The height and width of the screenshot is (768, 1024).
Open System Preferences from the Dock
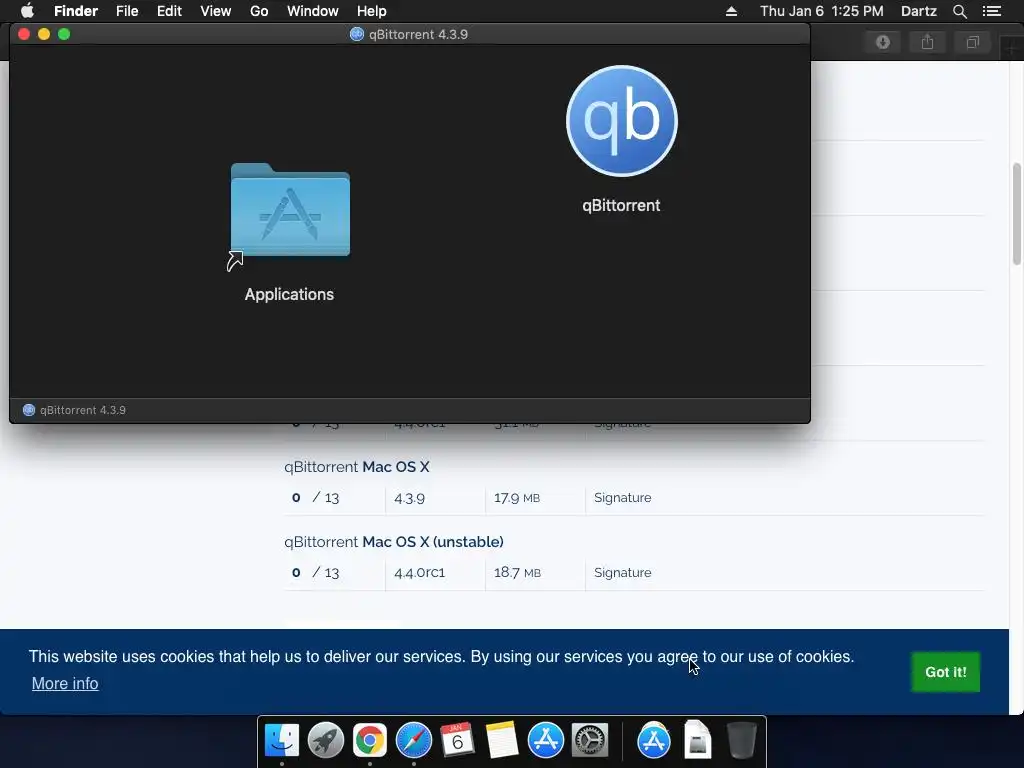tap(590, 741)
